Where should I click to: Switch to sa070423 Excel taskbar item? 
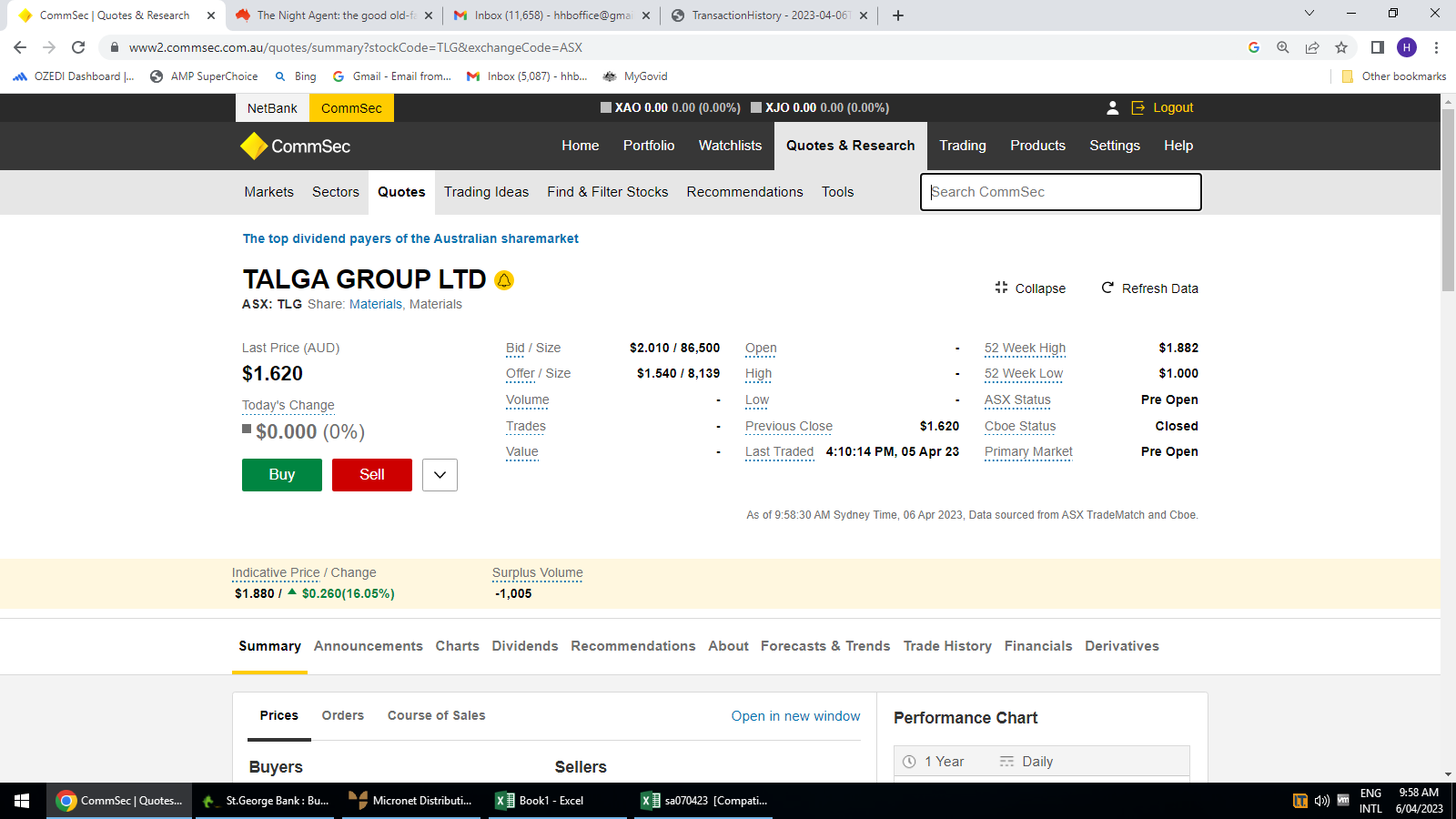(x=703, y=801)
